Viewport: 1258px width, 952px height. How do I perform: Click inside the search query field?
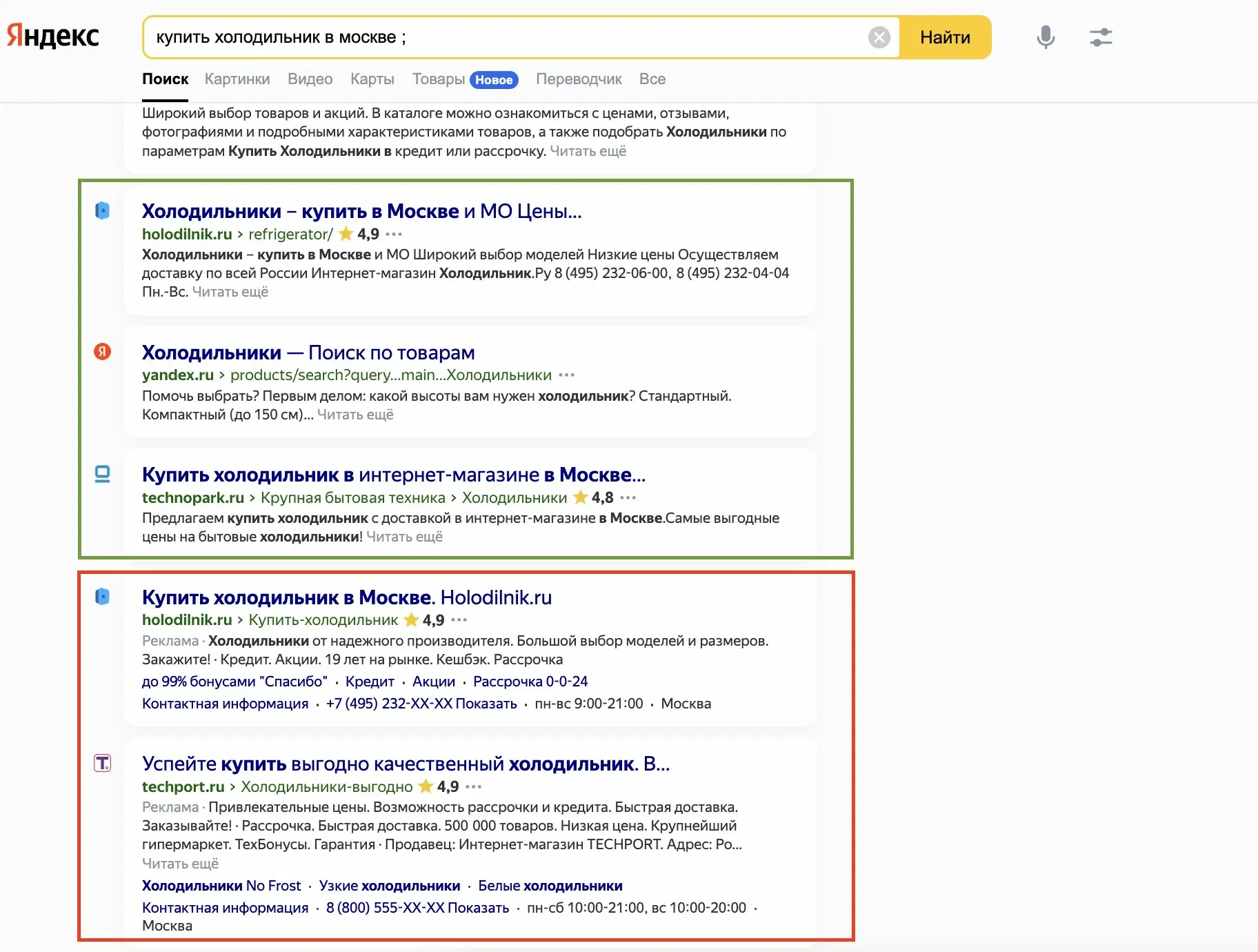[483, 37]
